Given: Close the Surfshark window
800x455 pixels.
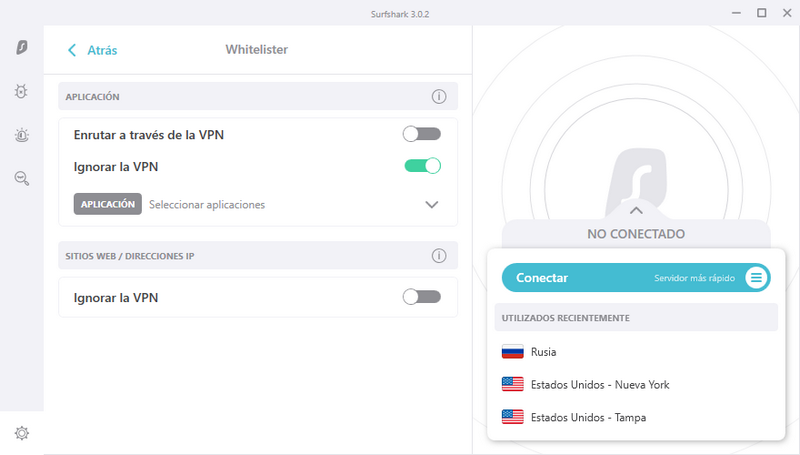Looking at the screenshot, I should pyautogui.click(x=787, y=13).
